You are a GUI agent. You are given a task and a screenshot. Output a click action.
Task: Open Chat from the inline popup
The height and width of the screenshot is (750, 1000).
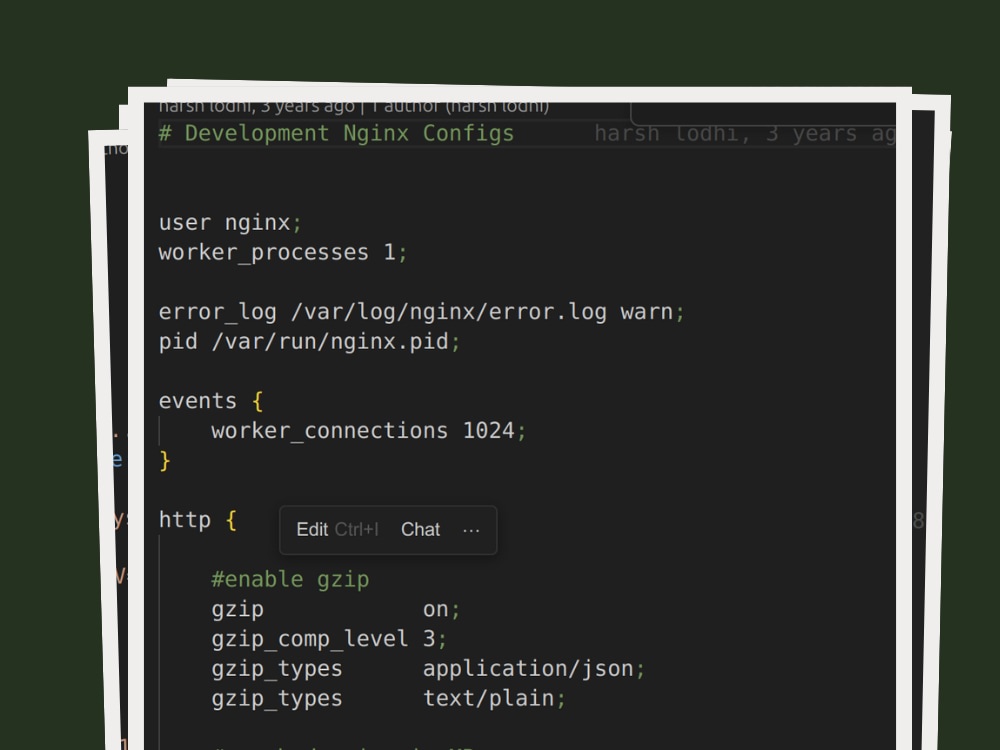420,529
